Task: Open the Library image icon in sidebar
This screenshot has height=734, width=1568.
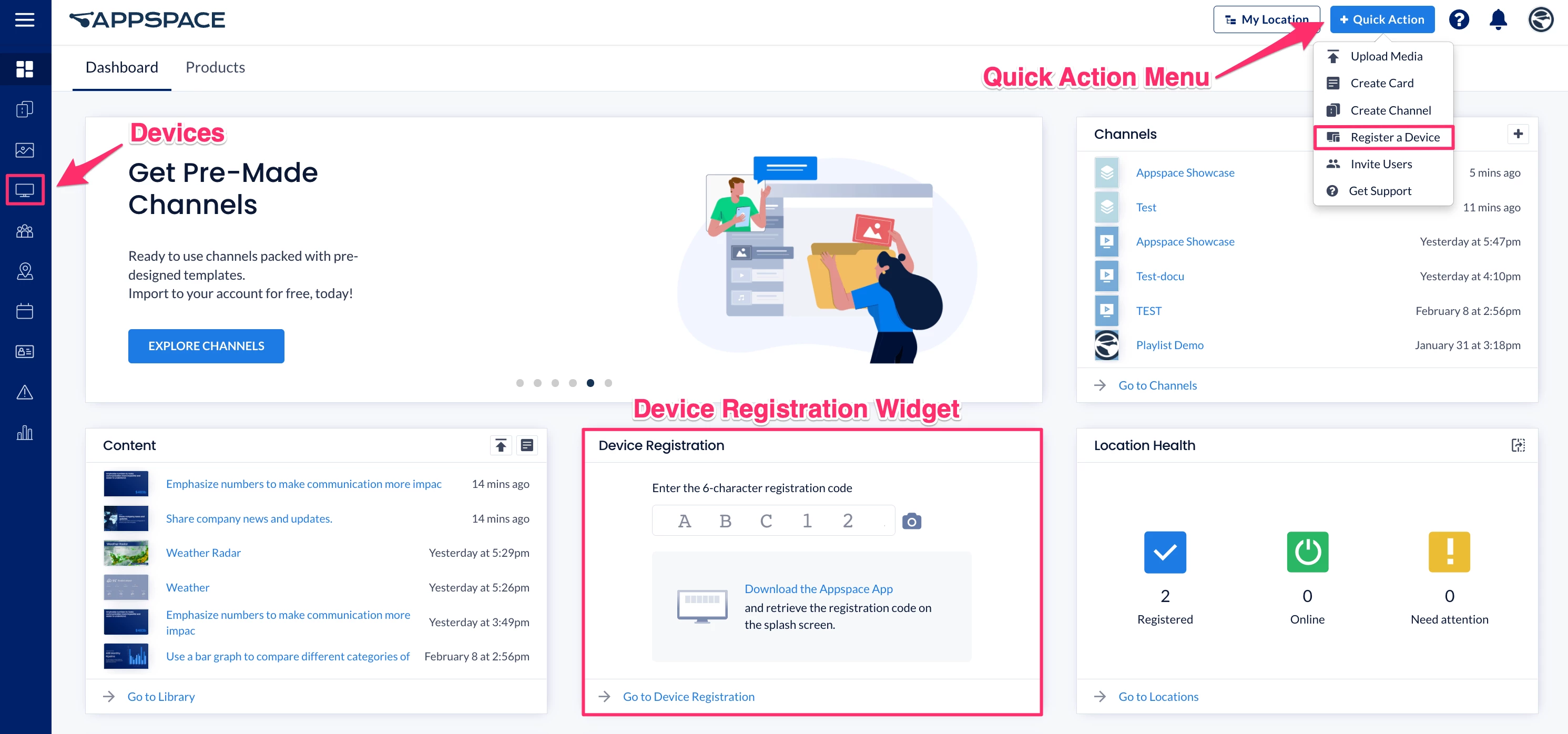Action: click(x=25, y=150)
